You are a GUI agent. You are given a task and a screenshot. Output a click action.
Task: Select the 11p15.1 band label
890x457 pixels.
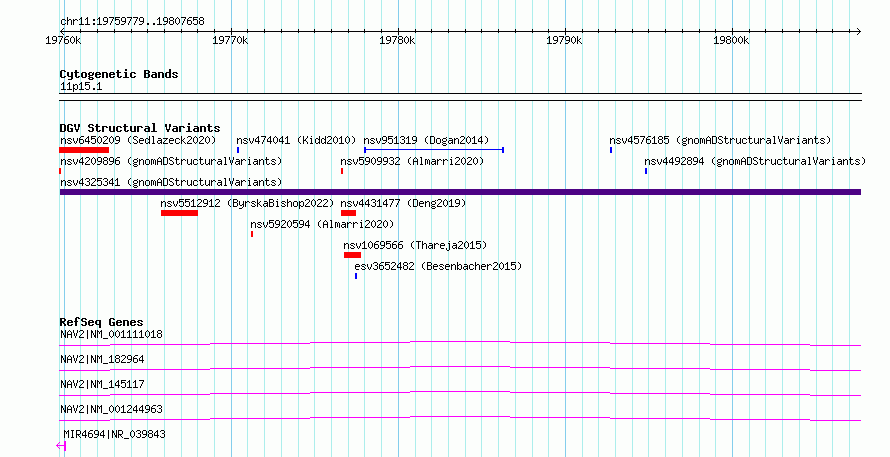(81, 87)
